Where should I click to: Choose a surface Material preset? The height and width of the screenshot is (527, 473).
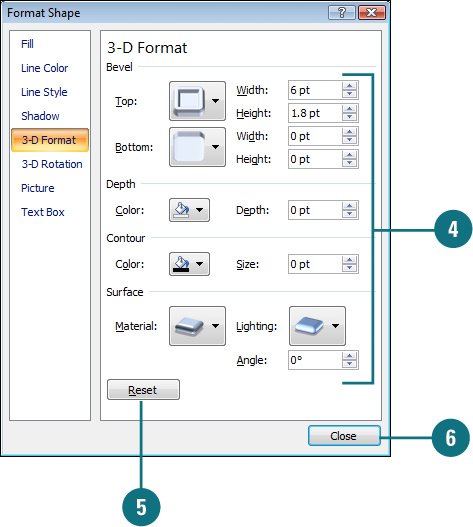coord(197,326)
